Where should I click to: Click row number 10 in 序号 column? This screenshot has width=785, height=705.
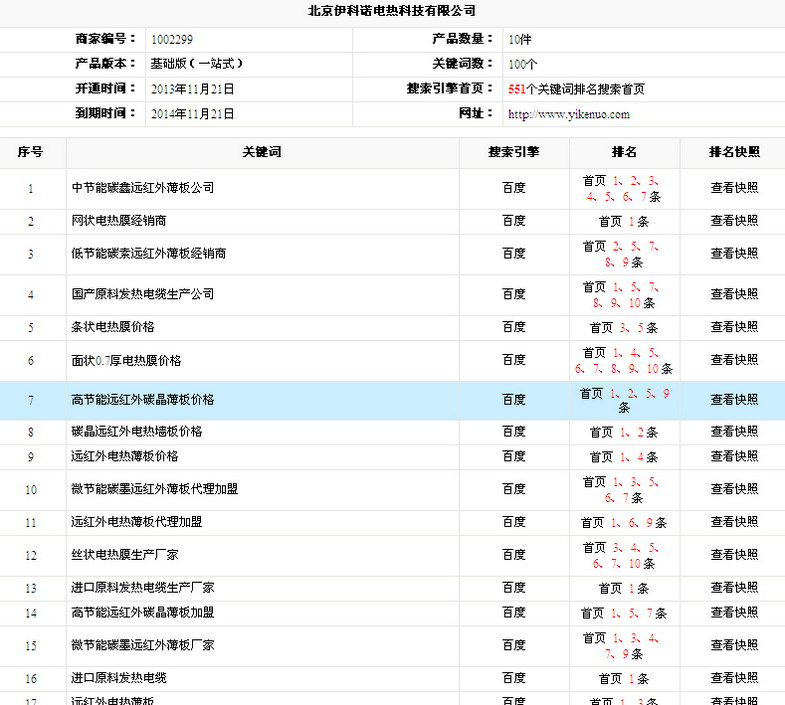[x=31, y=490]
